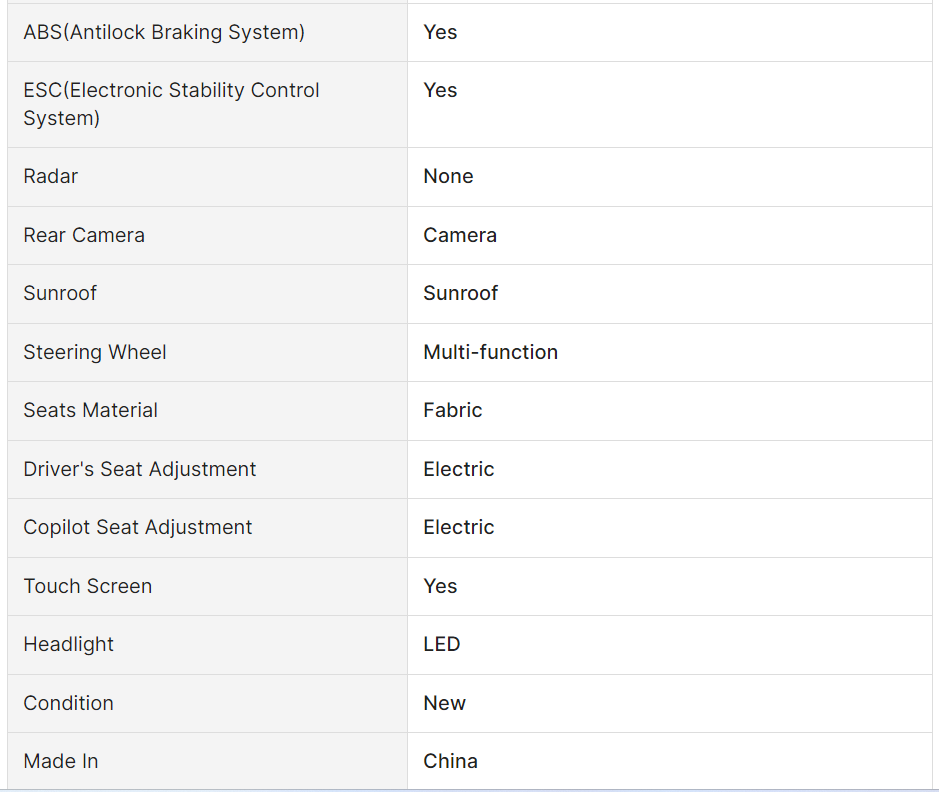Select the Rear Camera label
939x792 pixels.
coord(84,235)
